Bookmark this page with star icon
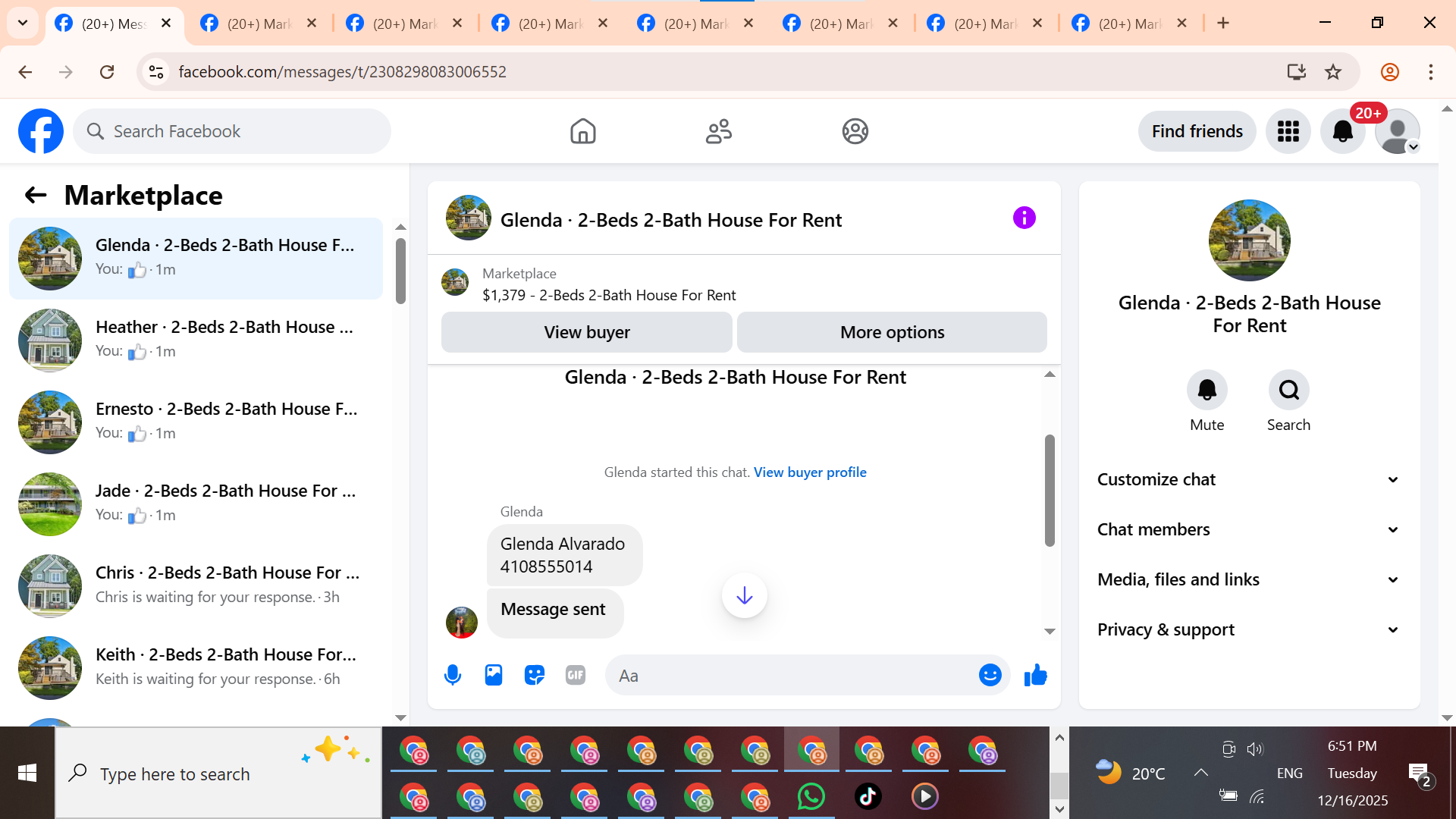The height and width of the screenshot is (819, 1456). pos(1333,72)
